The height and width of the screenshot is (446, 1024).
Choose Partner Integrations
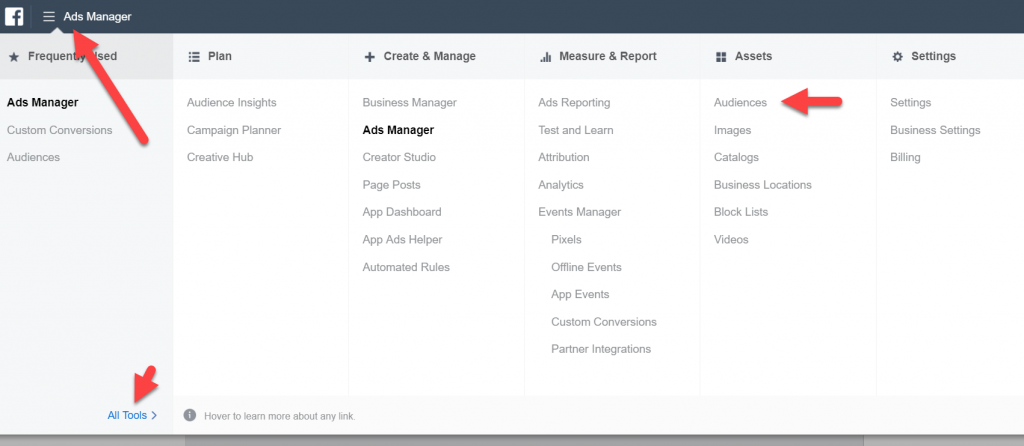pos(600,349)
